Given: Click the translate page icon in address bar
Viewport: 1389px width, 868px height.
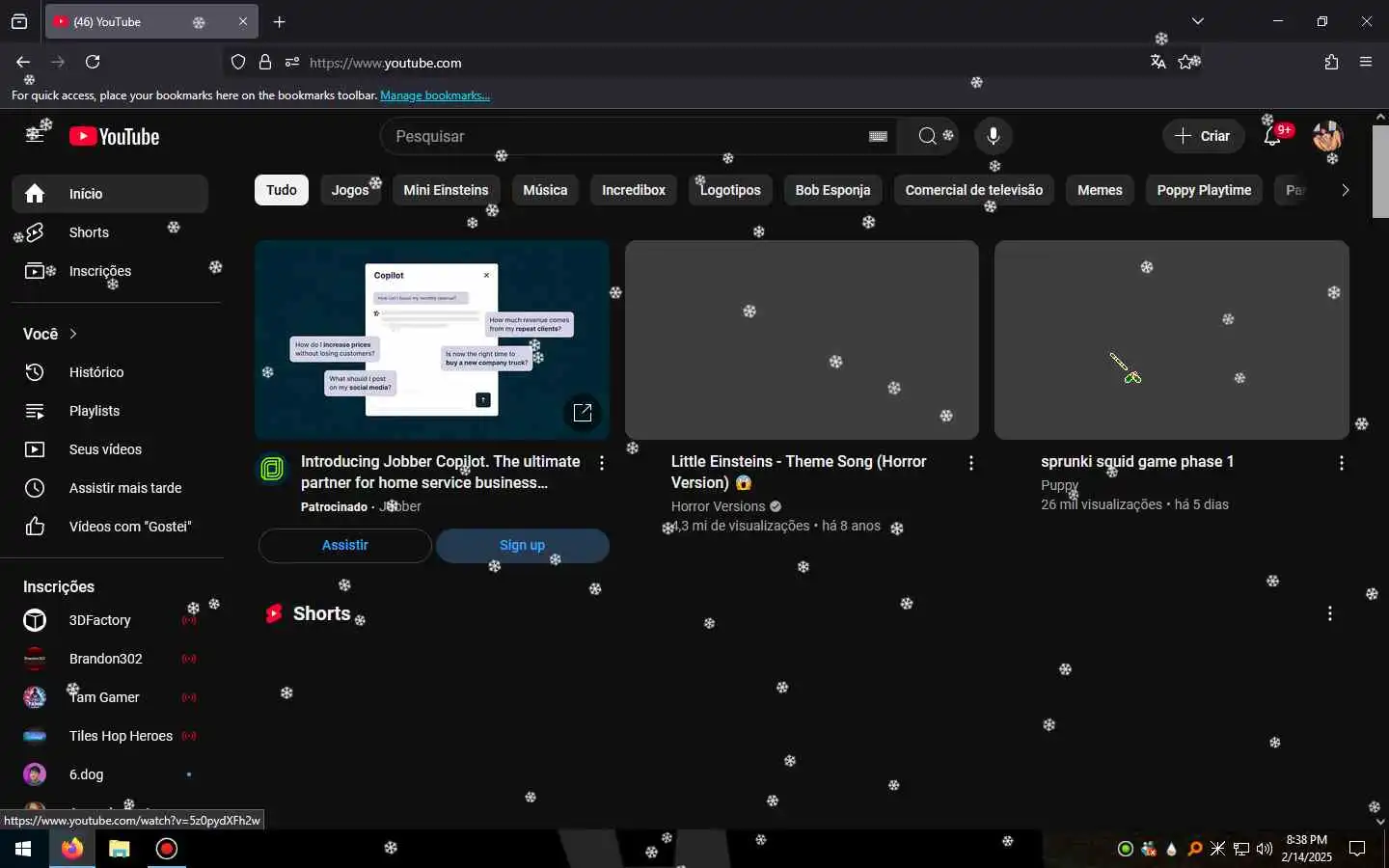Looking at the screenshot, I should (1157, 62).
